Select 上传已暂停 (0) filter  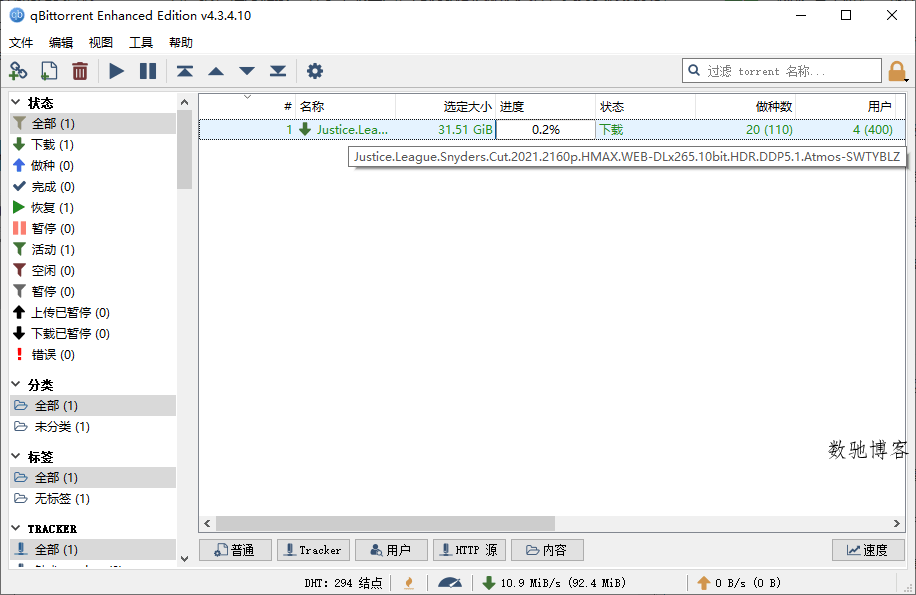pyautogui.click(x=93, y=312)
